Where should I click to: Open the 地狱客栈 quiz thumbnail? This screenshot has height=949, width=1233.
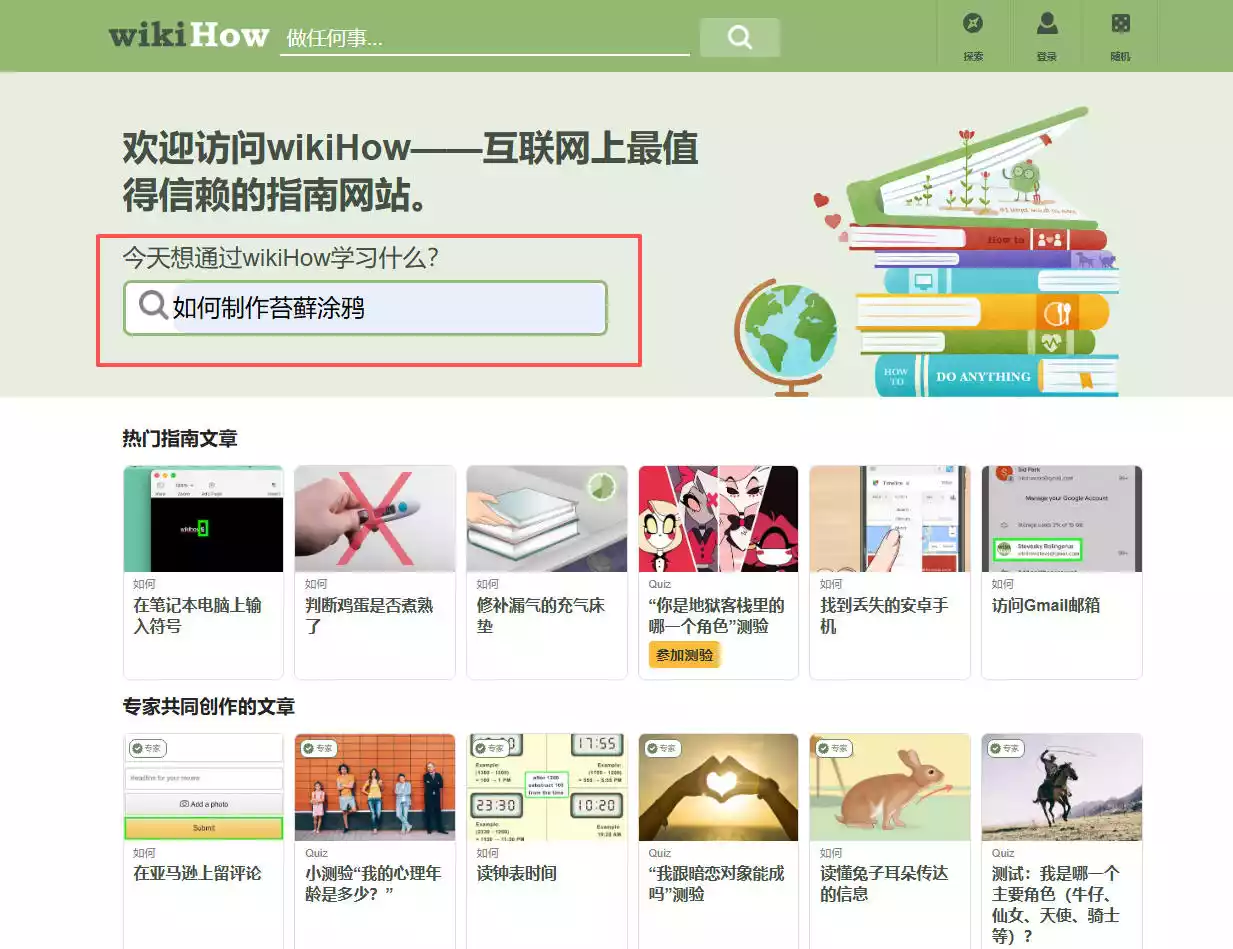[x=718, y=519]
